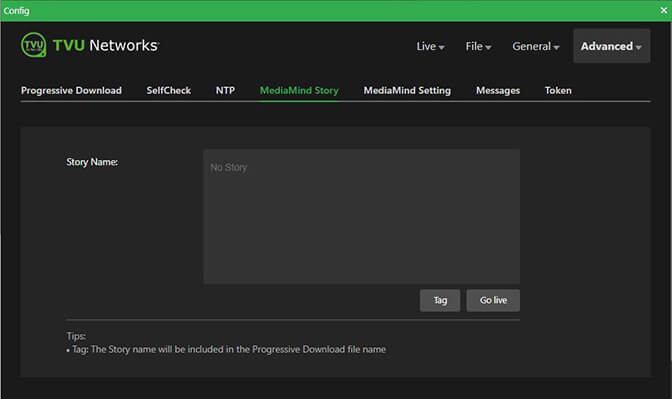
Task: Click the Config window title
Action: [x=16, y=11]
